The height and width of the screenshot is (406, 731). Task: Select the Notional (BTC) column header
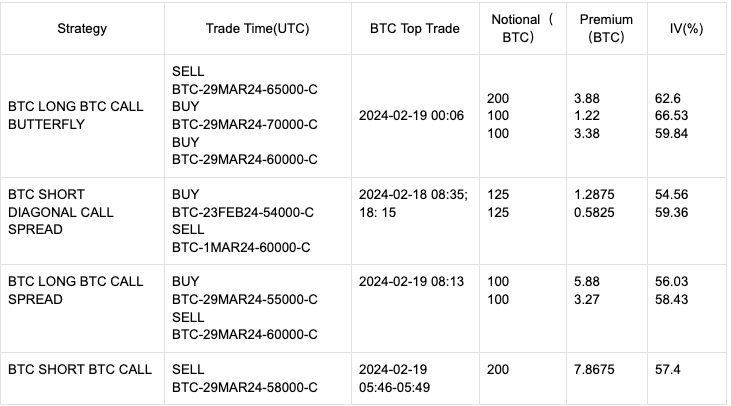516,29
